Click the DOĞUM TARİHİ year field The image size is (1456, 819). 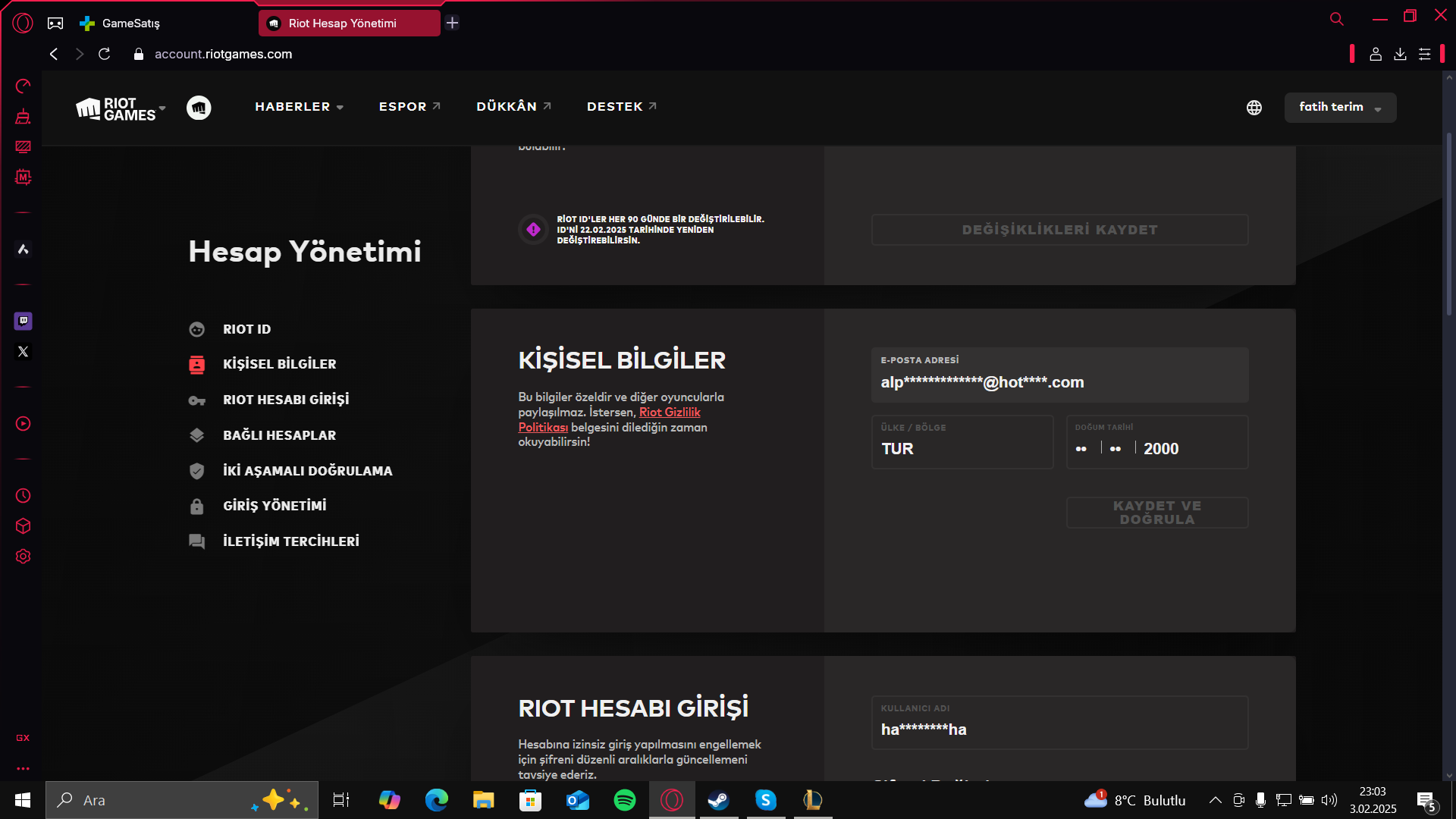point(1162,449)
